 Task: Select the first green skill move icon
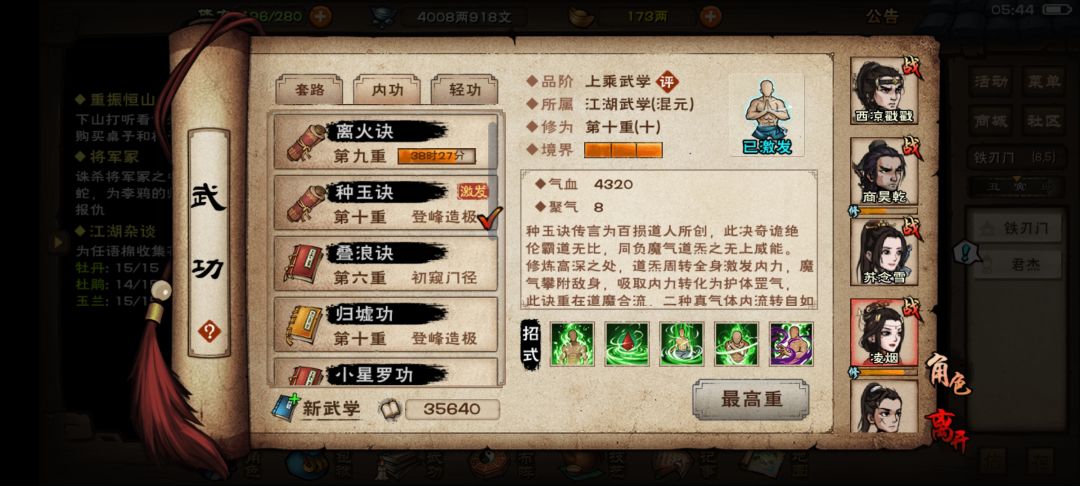pos(572,344)
